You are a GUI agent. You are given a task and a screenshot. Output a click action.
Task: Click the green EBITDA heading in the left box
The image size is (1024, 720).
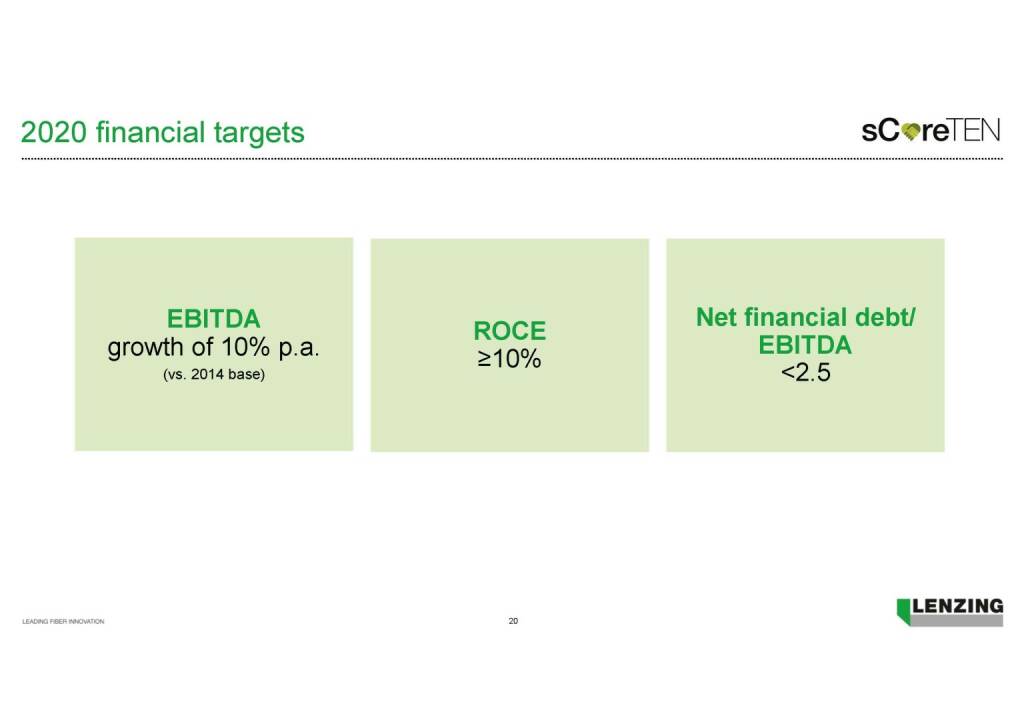coord(213,319)
